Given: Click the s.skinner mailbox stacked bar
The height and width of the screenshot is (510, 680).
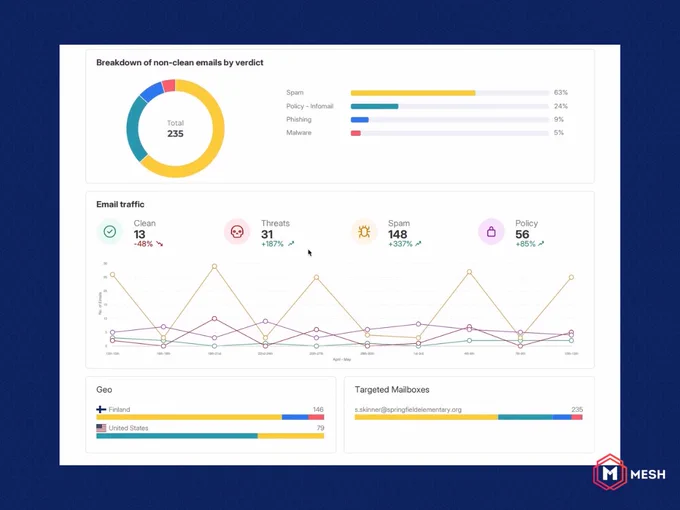Looking at the screenshot, I should click(x=468, y=417).
